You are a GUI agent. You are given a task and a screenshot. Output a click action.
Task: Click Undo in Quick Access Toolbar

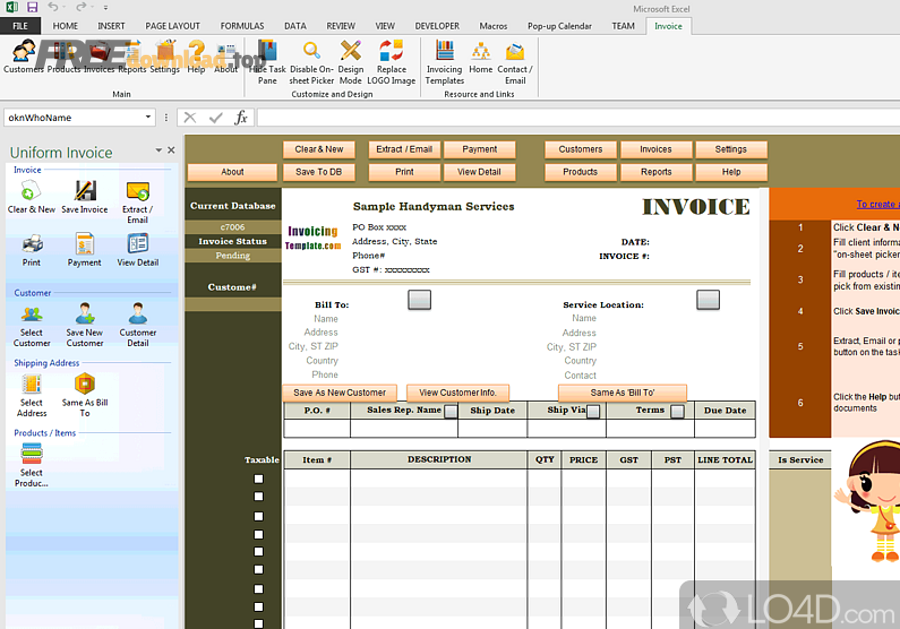pos(53,7)
